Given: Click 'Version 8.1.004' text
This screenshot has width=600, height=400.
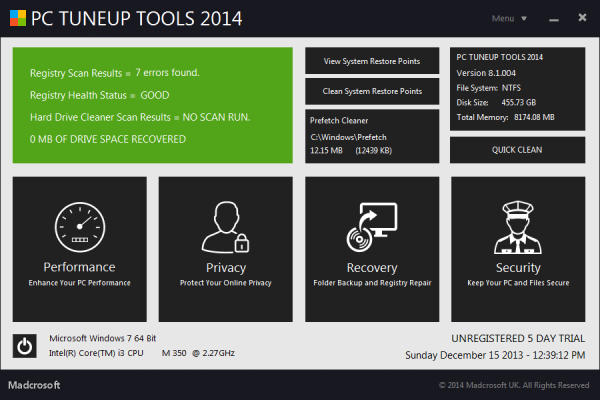Looking at the screenshot, I should pyautogui.click(x=486, y=73).
